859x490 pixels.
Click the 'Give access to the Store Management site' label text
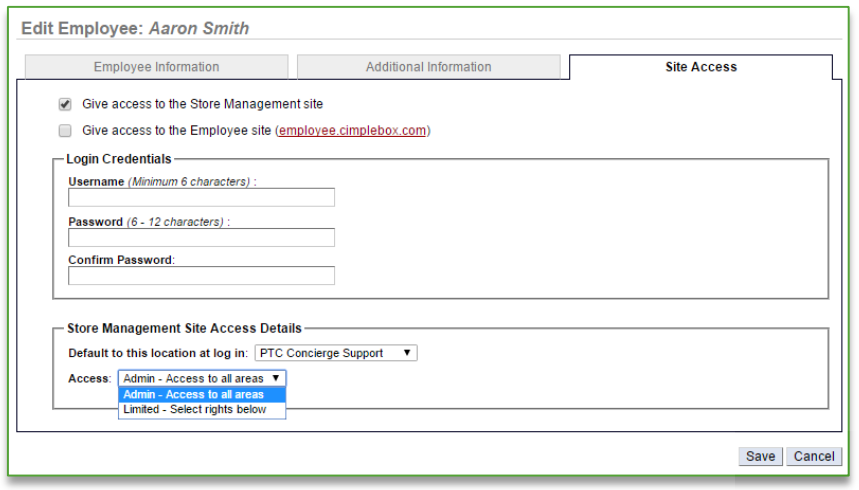(x=202, y=104)
